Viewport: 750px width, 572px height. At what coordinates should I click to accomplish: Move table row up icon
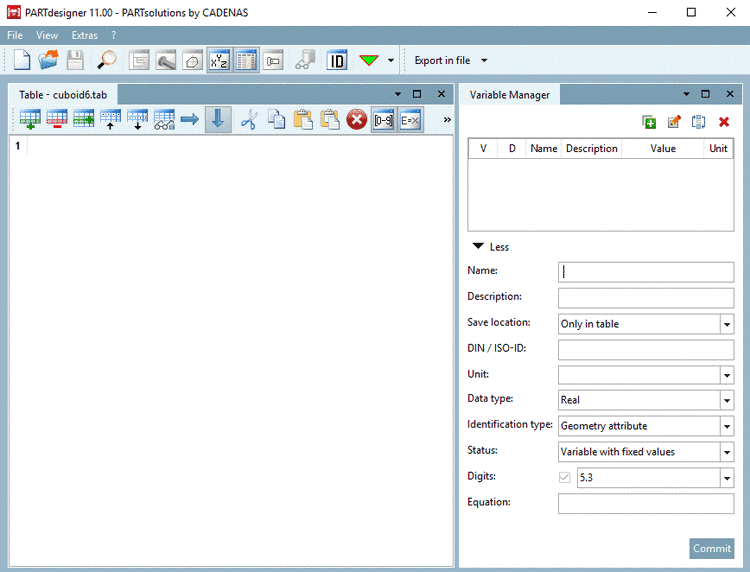coord(110,120)
